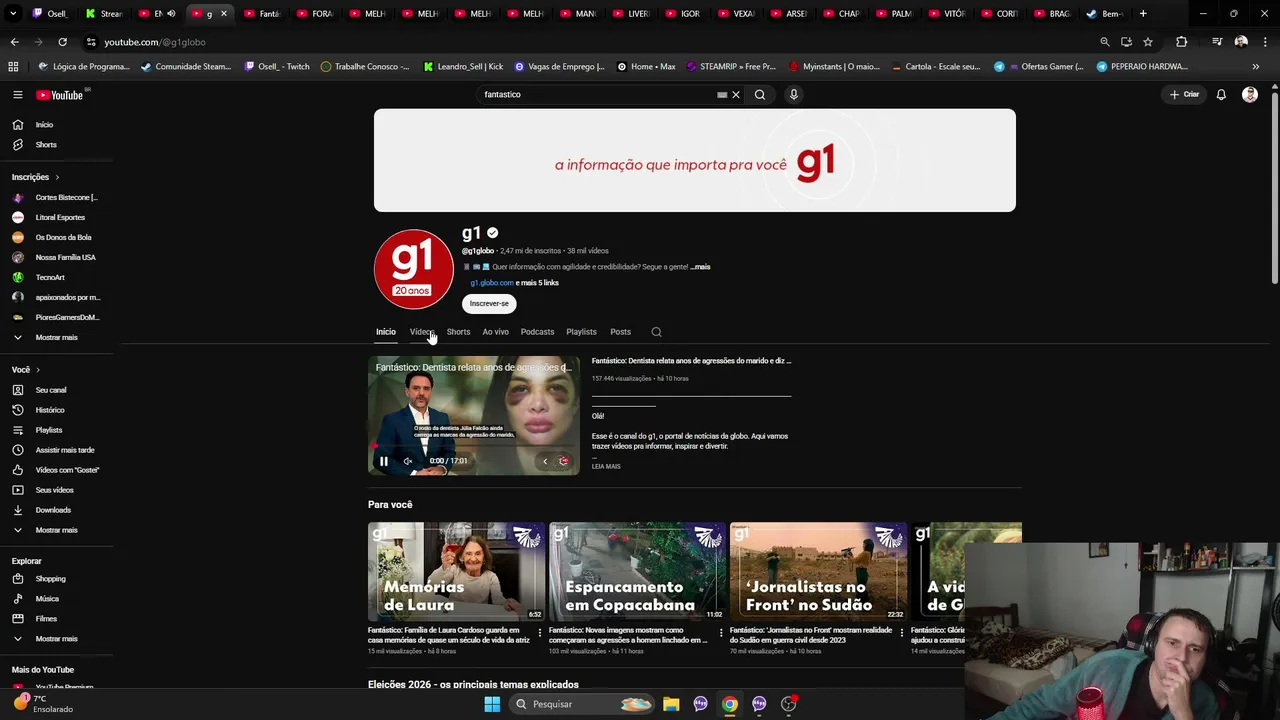Image resolution: width=1280 pixels, height=720 pixels.
Task: Subscribe to the g1 channel
Action: [489, 304]
